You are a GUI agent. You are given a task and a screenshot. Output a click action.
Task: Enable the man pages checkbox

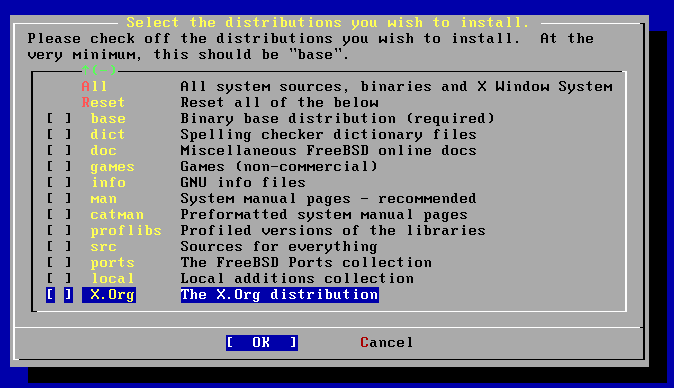coord(59,199)
